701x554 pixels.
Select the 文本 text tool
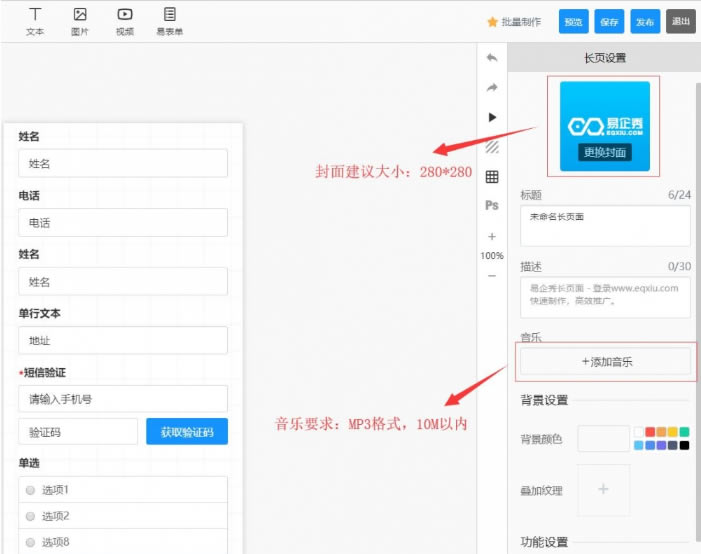tap(35, 21)
